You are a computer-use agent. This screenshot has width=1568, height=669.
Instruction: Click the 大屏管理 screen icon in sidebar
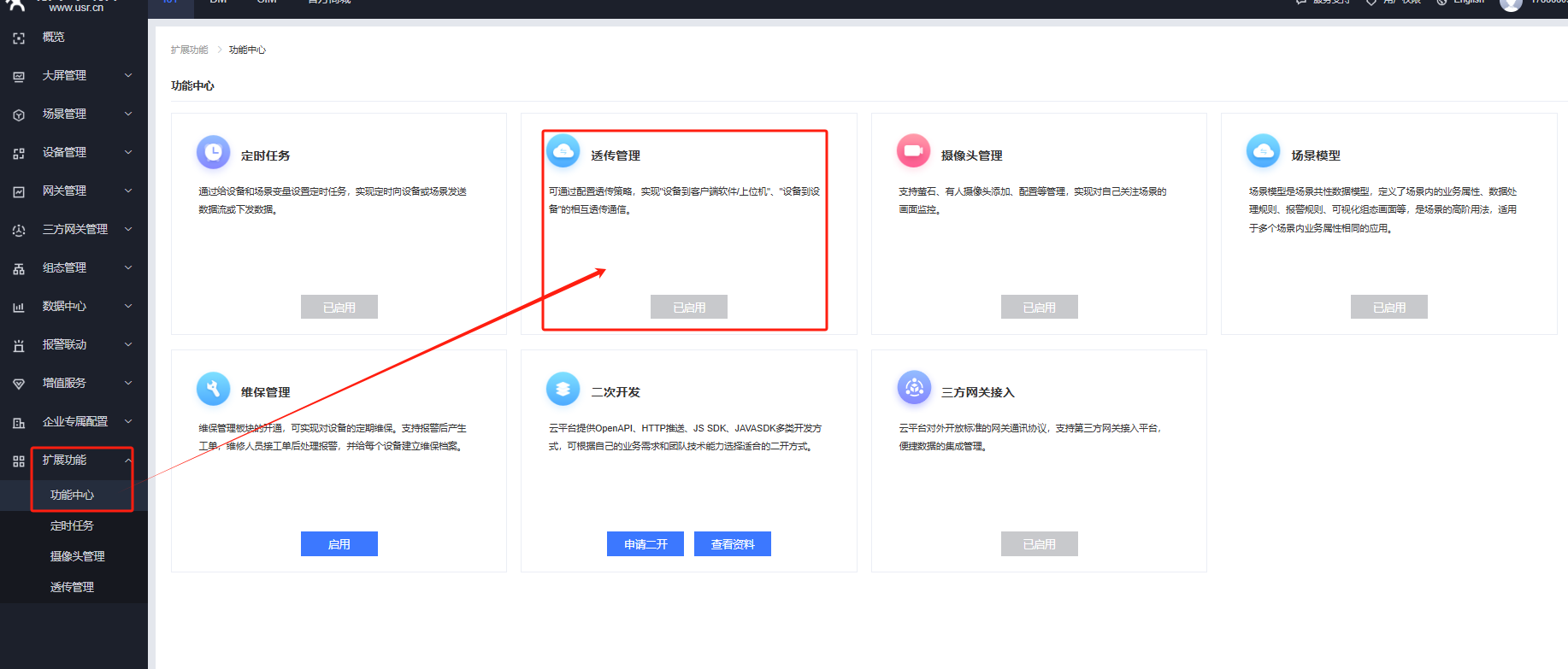tap(19, 76)
